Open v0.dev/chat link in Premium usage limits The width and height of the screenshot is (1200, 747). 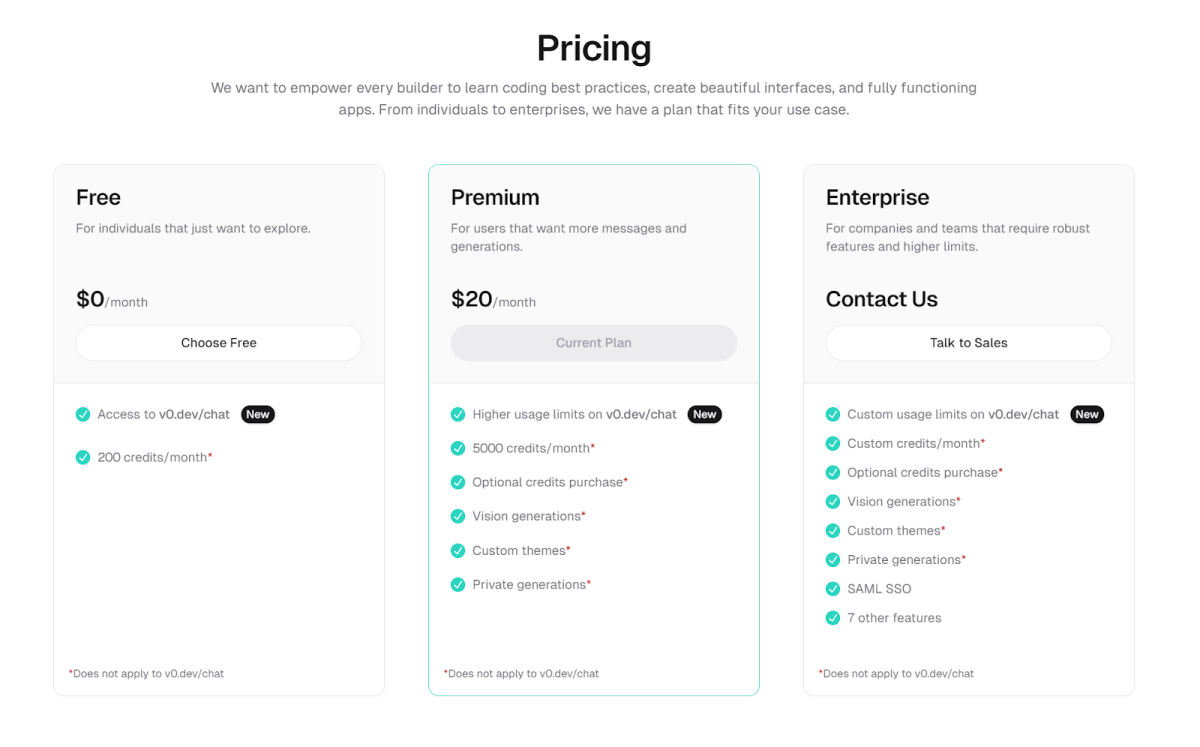(x=641, y=414)
